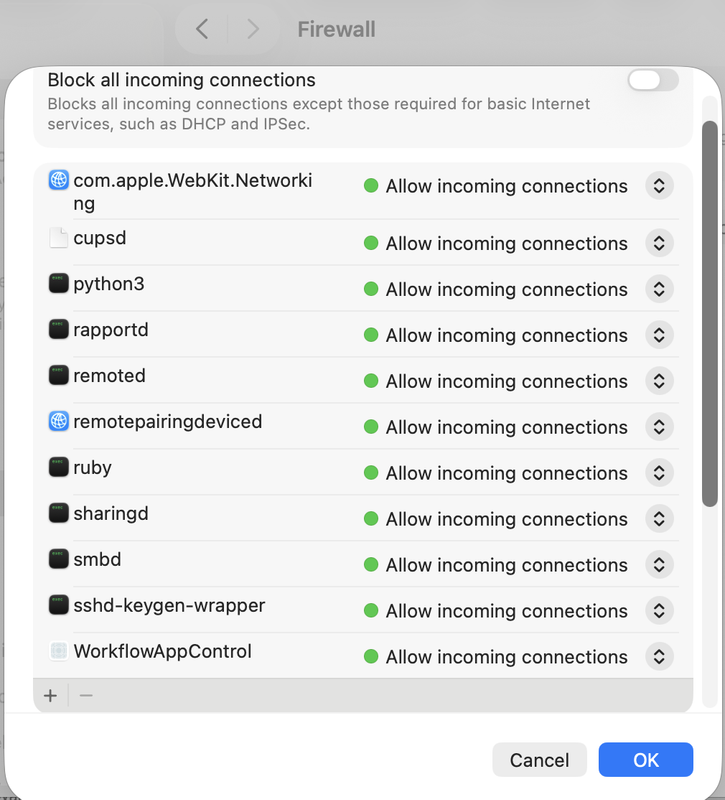Select the remotepairingdeviced row name
This screenshot has height=800, width=725.
tap(168, 422)
